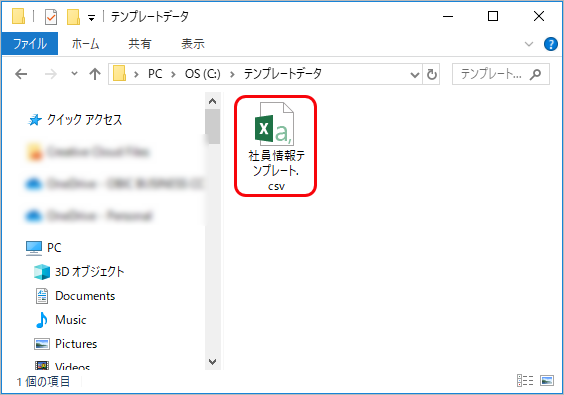Click the PC monitor icon
564x395 pixels.
(x=34, y=248)
